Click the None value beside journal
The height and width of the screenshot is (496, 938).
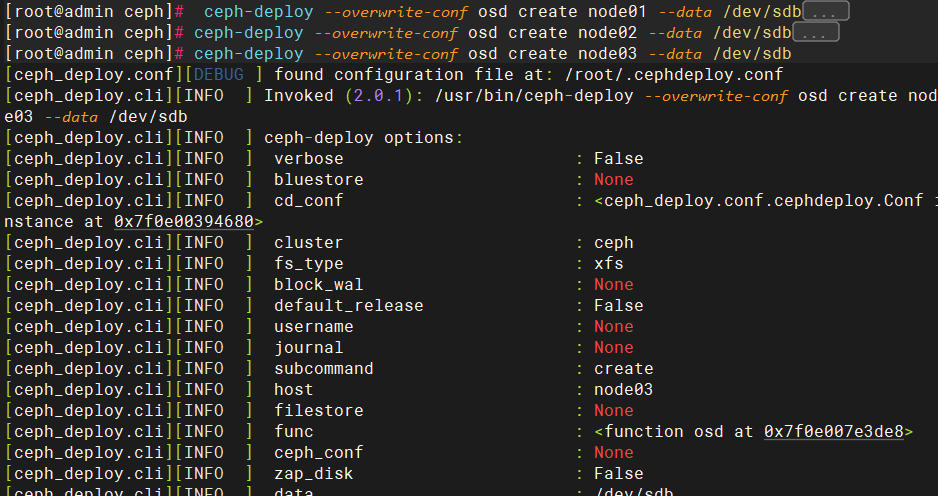[614, 347]
